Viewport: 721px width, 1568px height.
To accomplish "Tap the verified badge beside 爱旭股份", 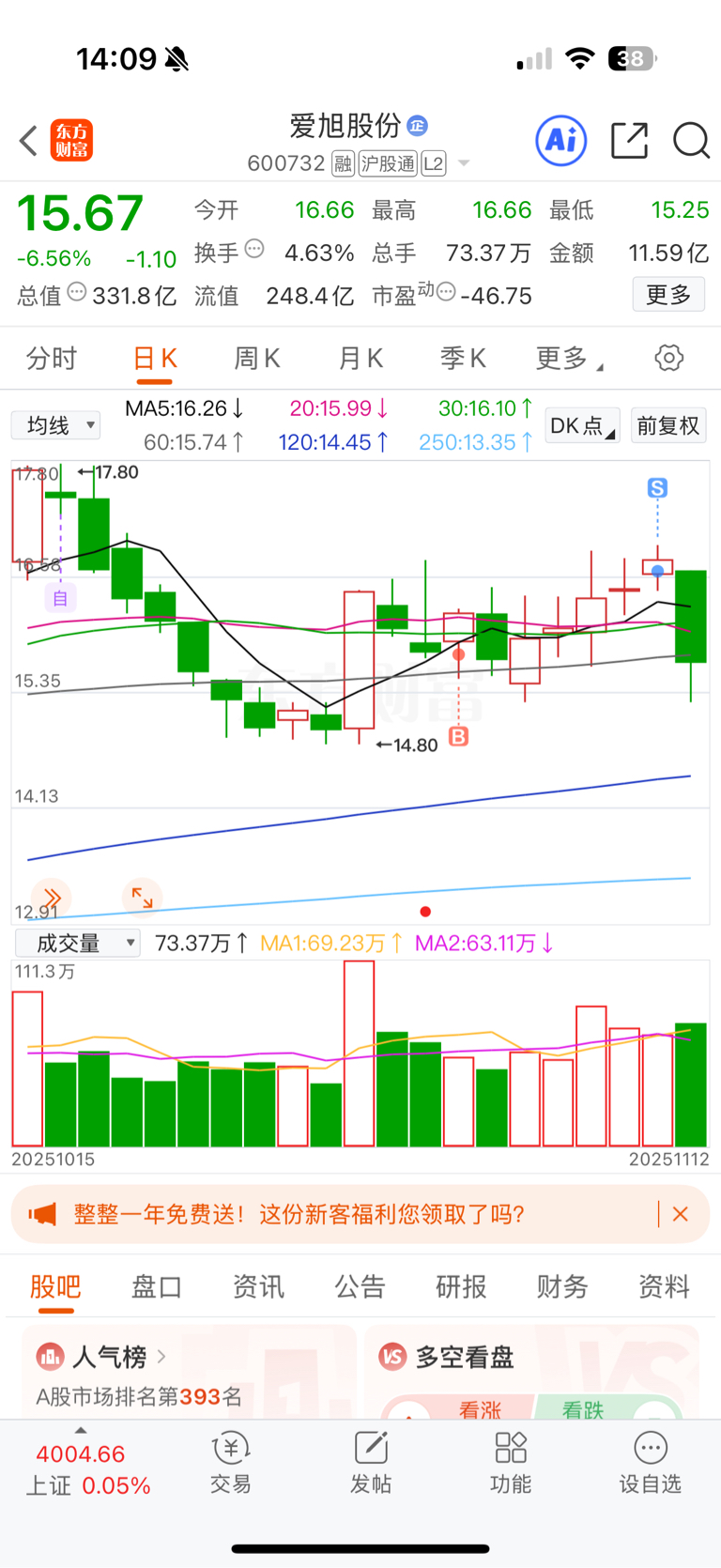I will click(418, 125).
